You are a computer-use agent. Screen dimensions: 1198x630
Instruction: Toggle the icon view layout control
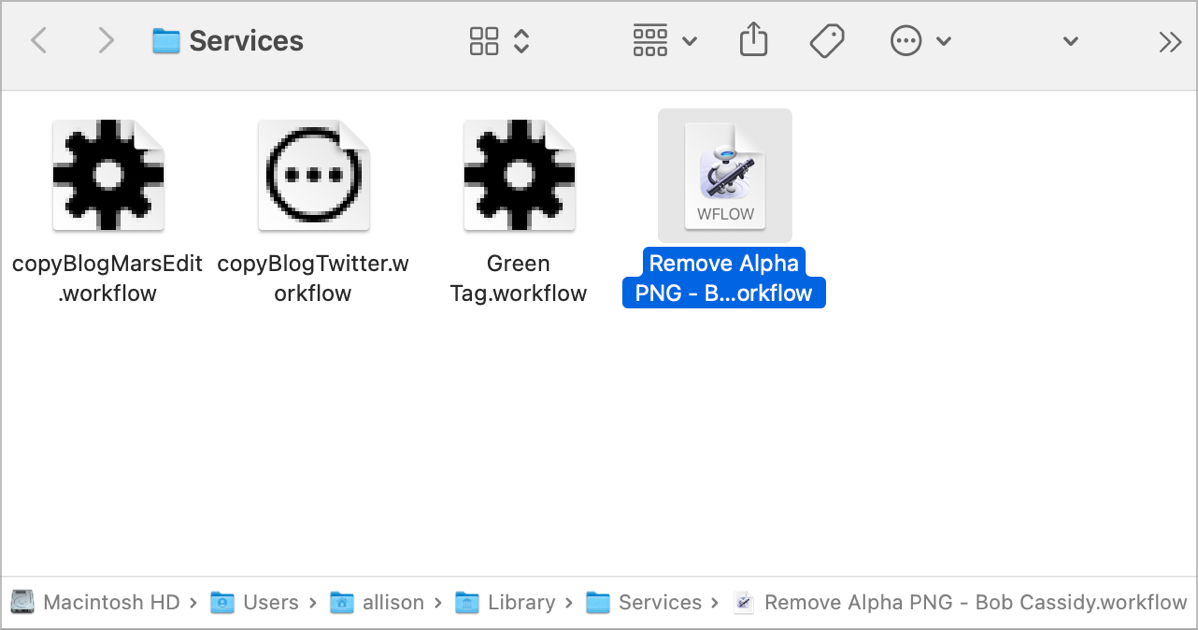484,40
